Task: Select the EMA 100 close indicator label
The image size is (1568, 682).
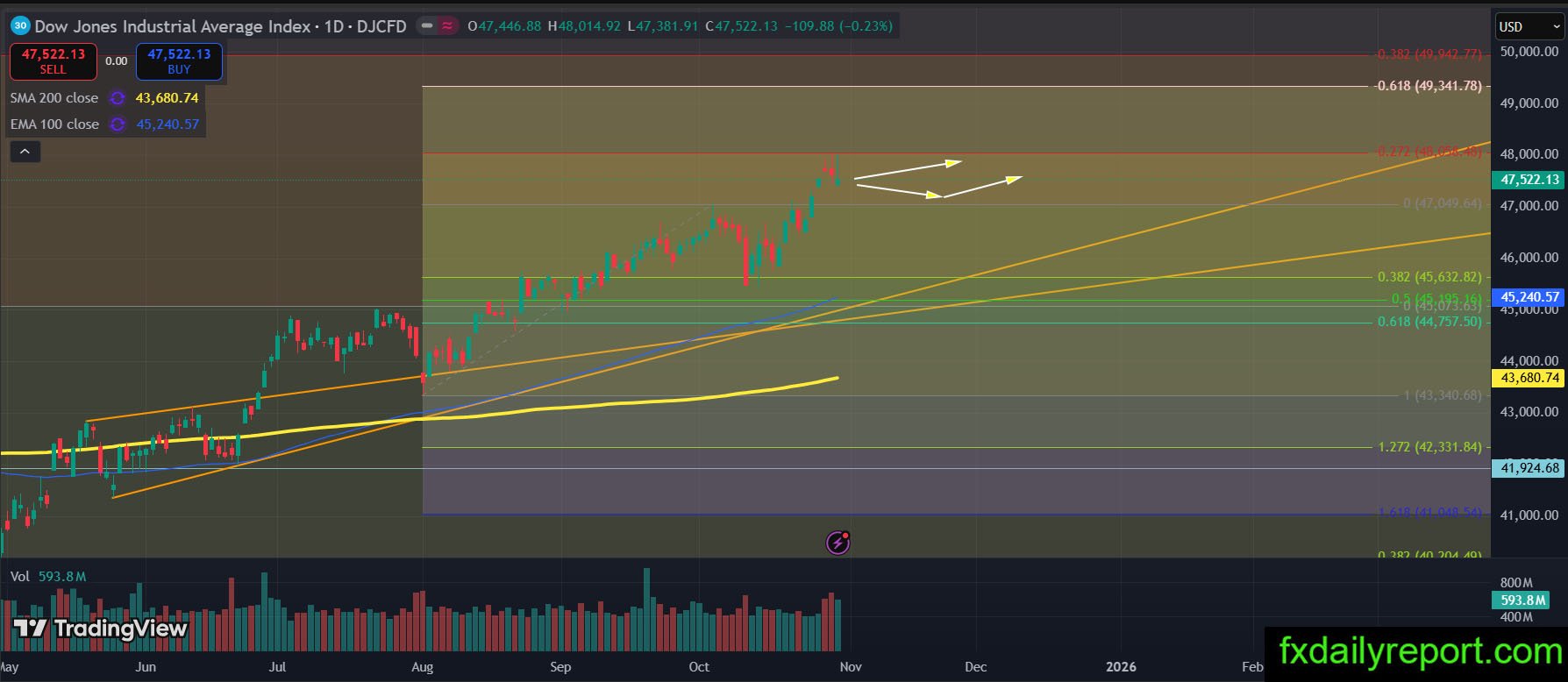Action: coord(55,124)
